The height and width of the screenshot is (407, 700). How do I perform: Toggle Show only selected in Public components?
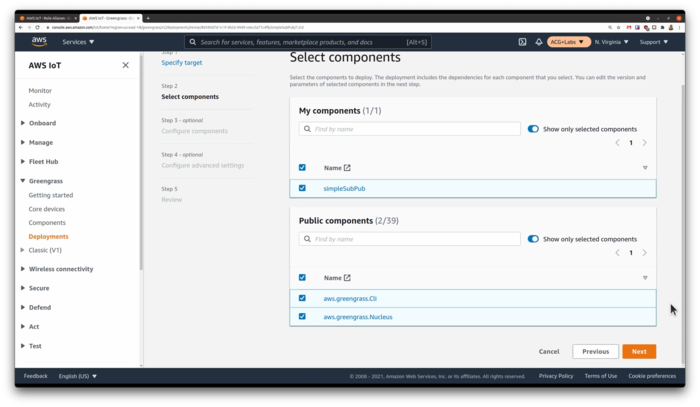[533, 239]
